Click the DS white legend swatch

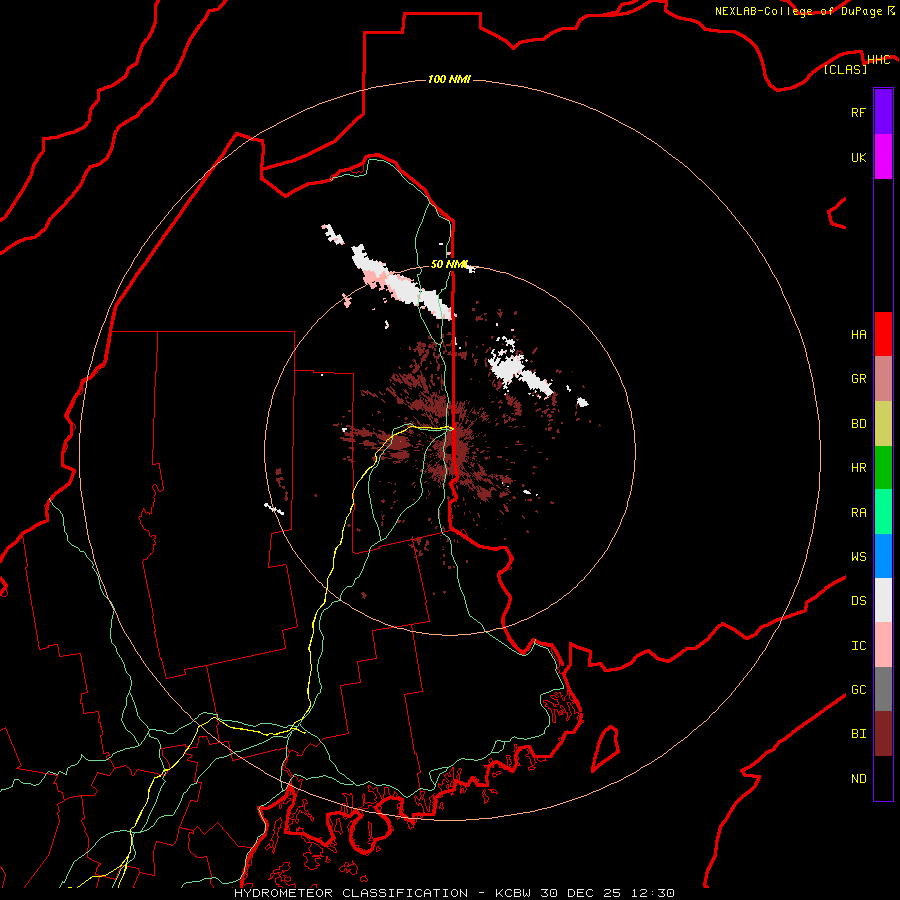(883, 600)
